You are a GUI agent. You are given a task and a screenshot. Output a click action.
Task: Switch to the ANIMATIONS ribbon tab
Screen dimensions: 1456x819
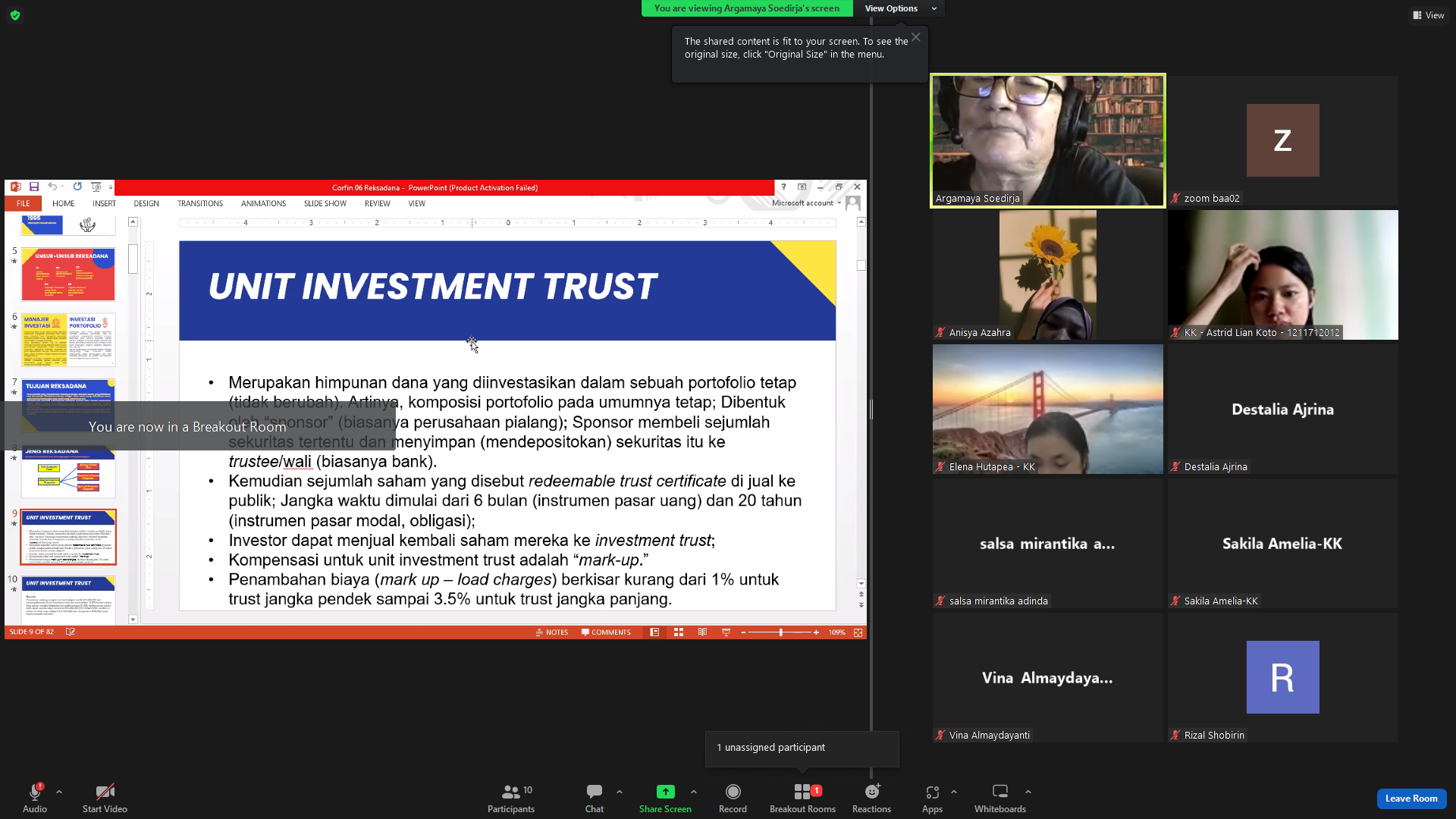pos(263,203)
